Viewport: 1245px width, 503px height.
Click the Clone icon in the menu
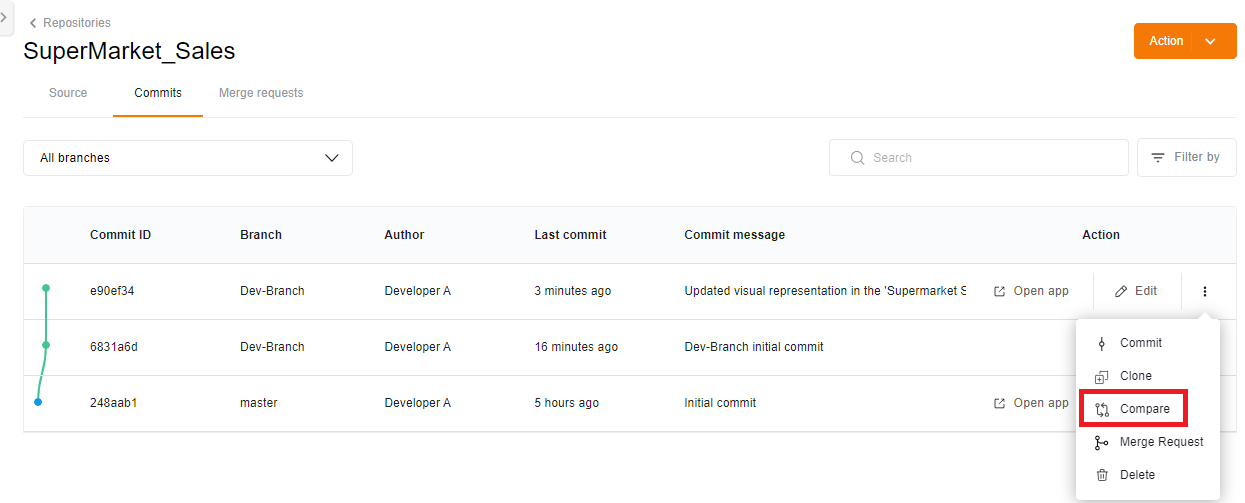click(x=1102, y=377)
